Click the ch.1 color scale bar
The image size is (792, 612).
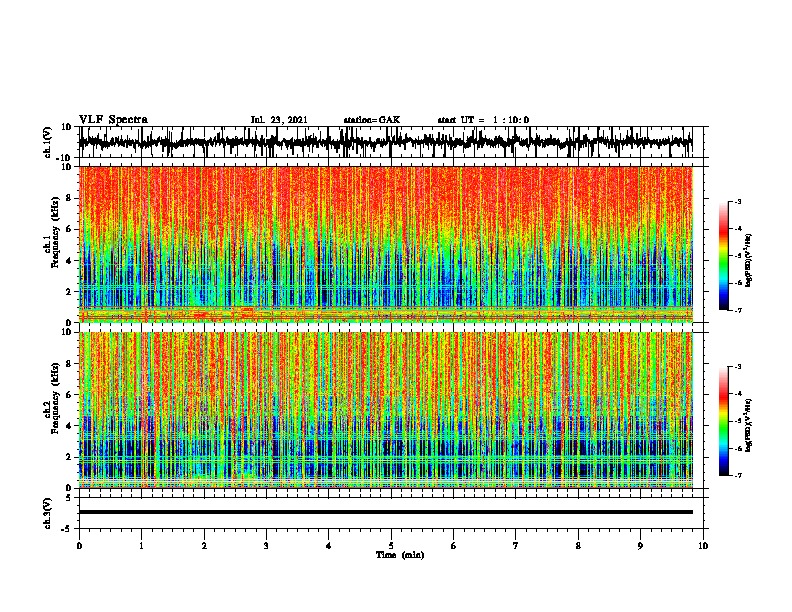(724, 256)
